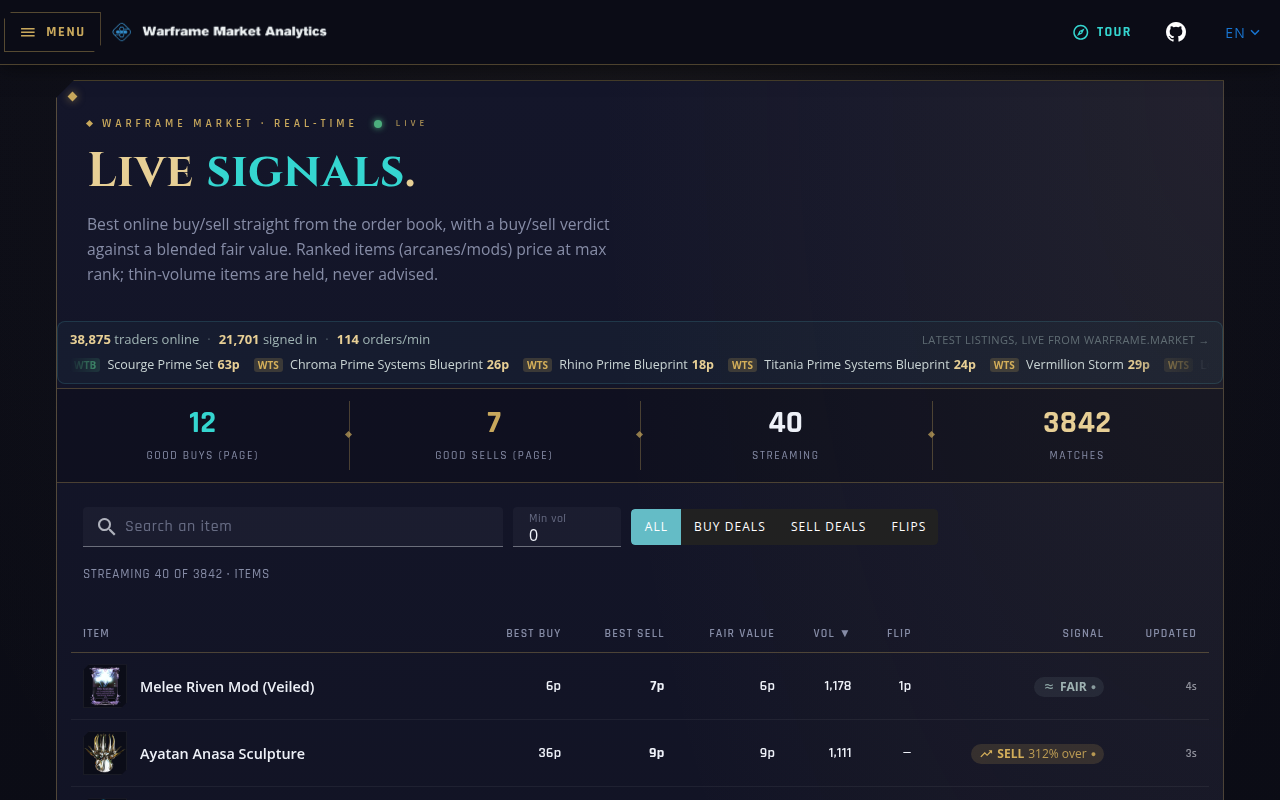Click Latest listings from warframe.market link
The image size is (1280, 800).
[1065, 340]
